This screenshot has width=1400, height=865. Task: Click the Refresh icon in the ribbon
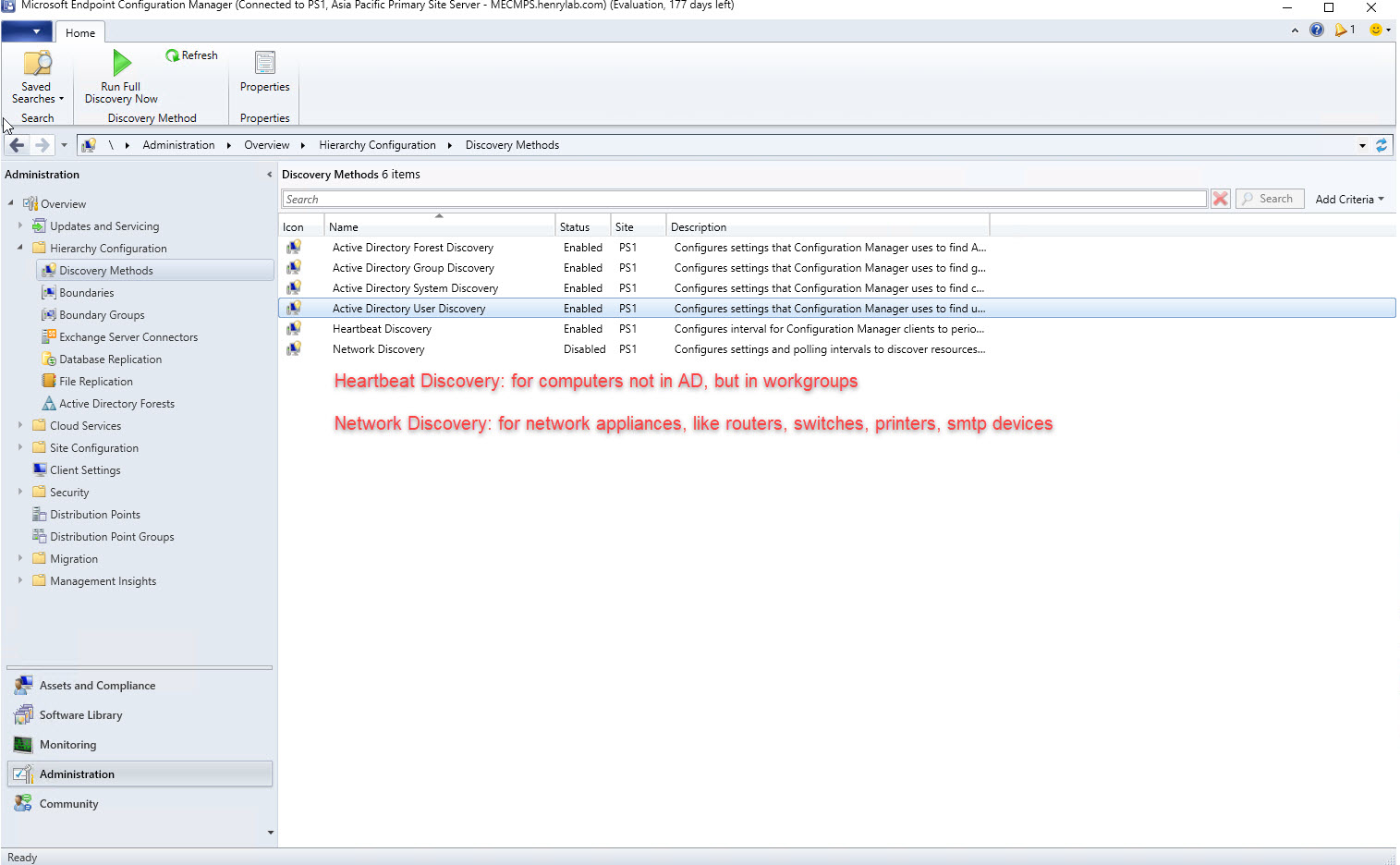(x=190, y=55)
